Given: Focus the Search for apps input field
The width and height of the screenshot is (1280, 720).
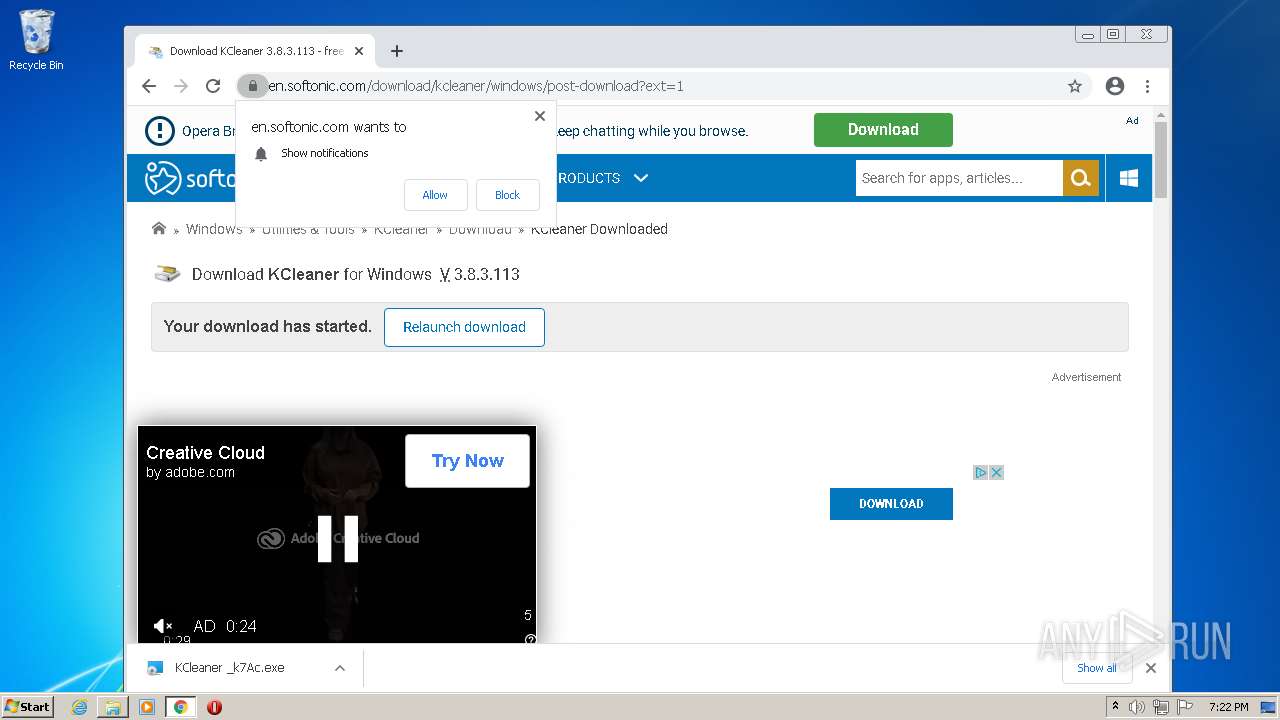Looking at the screenshot, I should pyautogui.click(x=959, y=178).
